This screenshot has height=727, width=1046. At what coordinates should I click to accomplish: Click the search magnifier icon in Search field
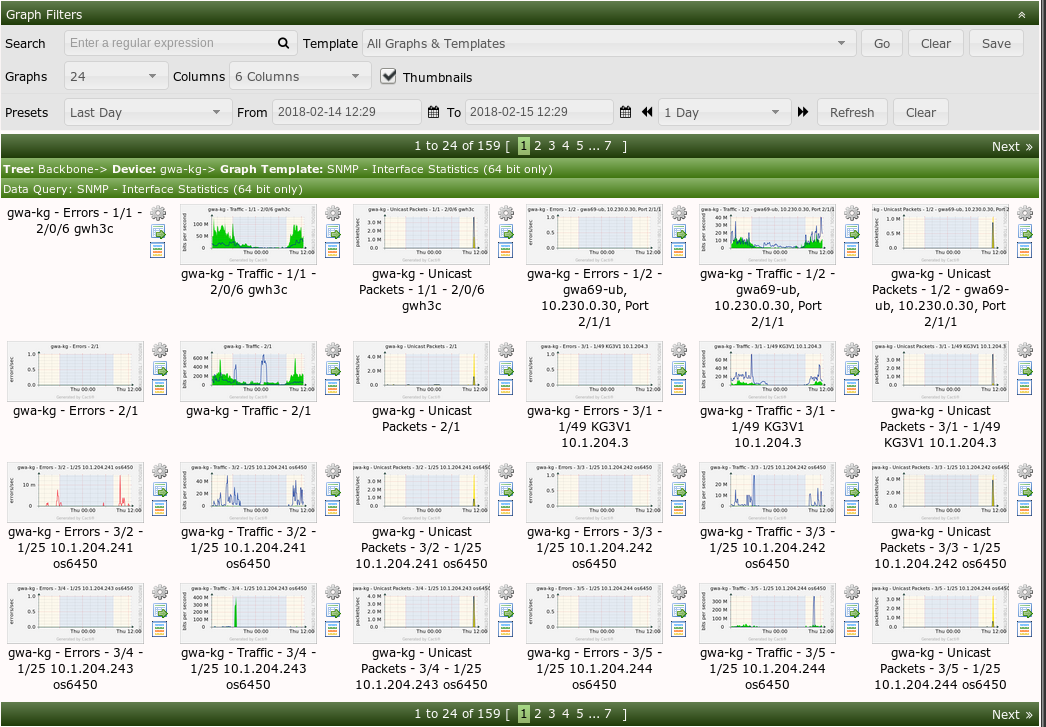[x=283, y=43]
